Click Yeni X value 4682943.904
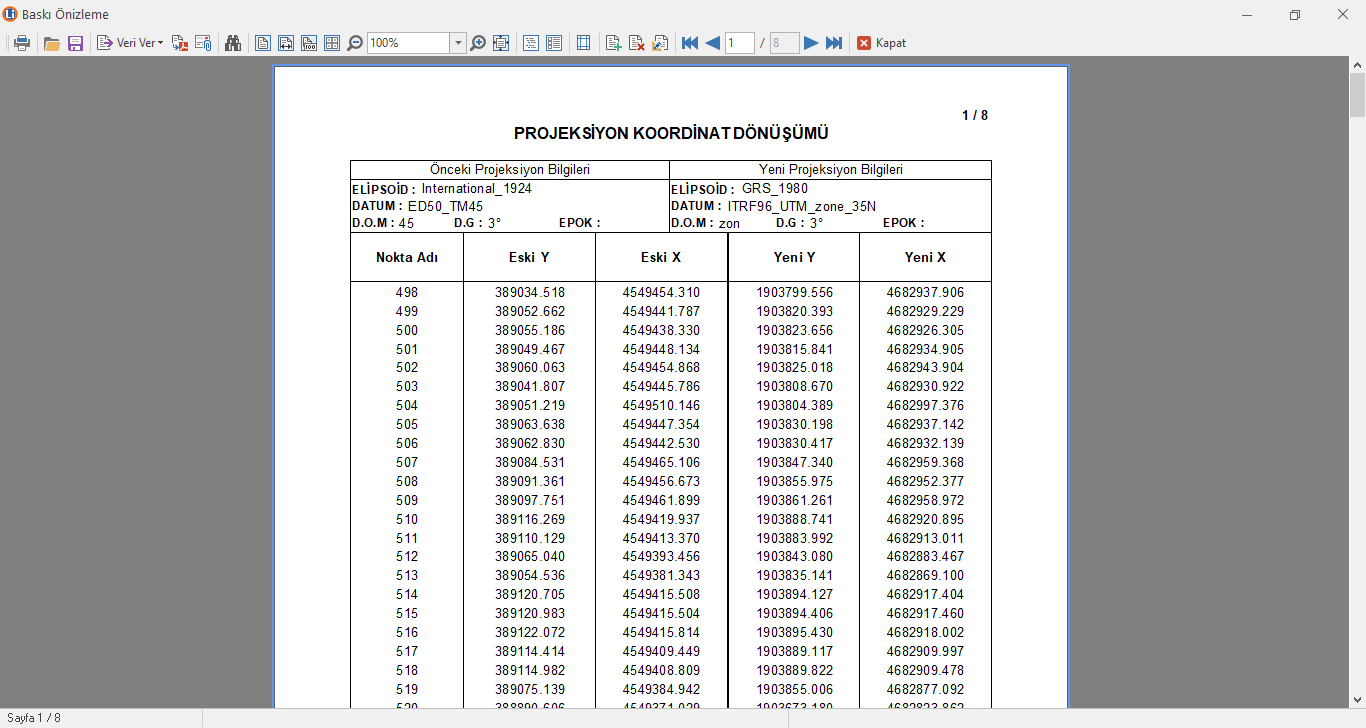The image size is (1366, 728). coord(925,367)
